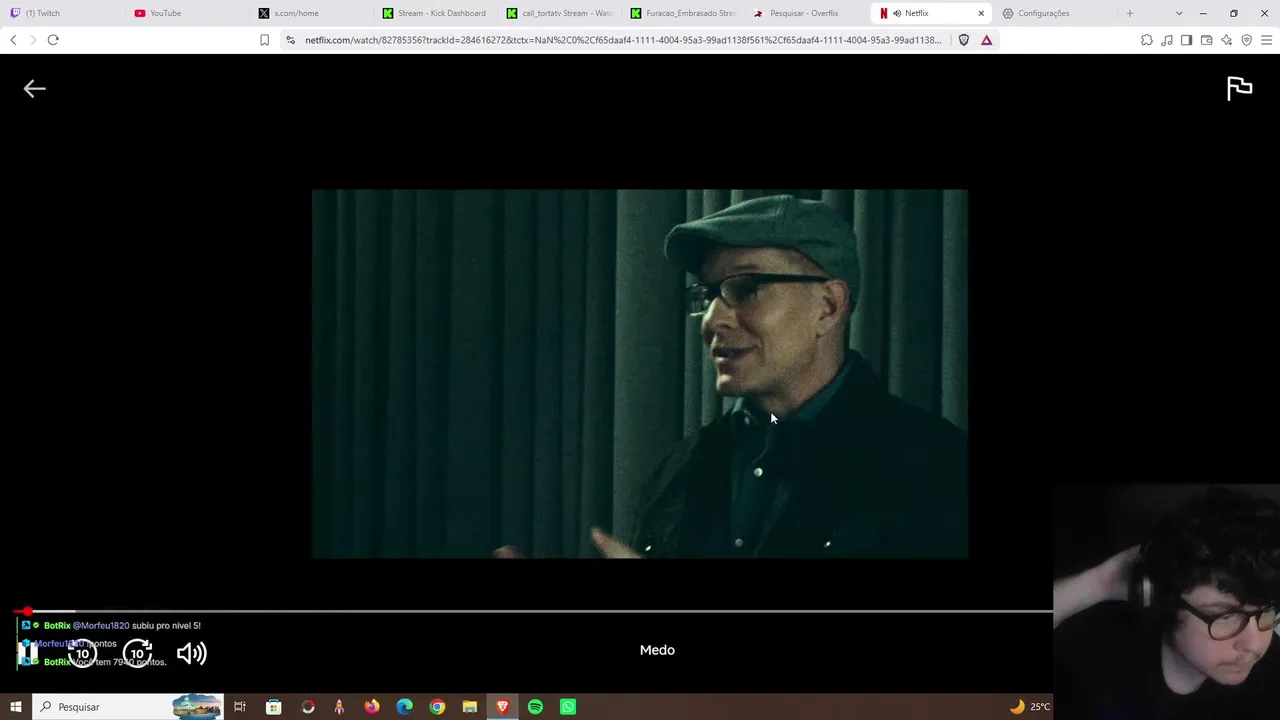The image size is (1280, 720).
Task: Close the Netflix tab
Action: point(981,13)
